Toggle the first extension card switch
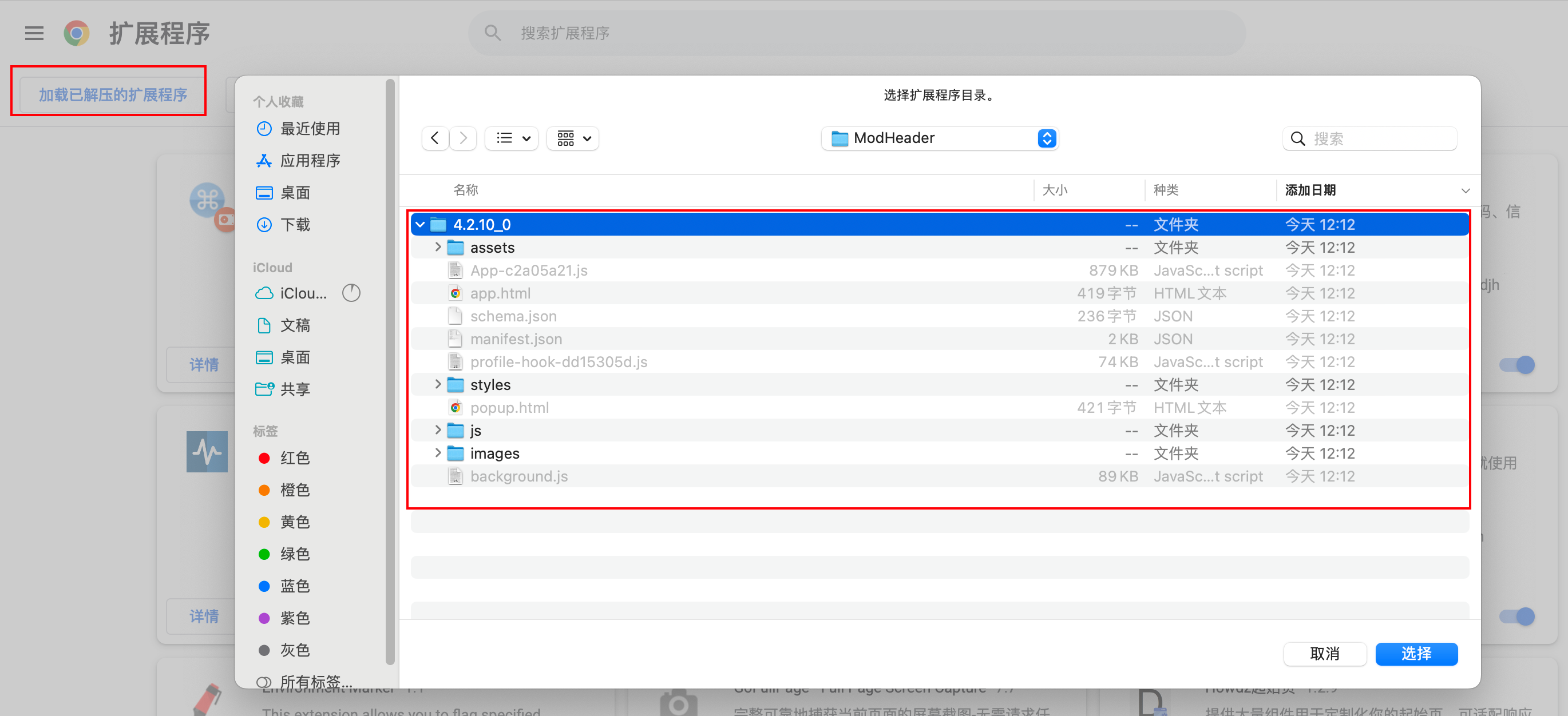The width and height of the screenshot is (1568, 716). (x=1516, y=365)
